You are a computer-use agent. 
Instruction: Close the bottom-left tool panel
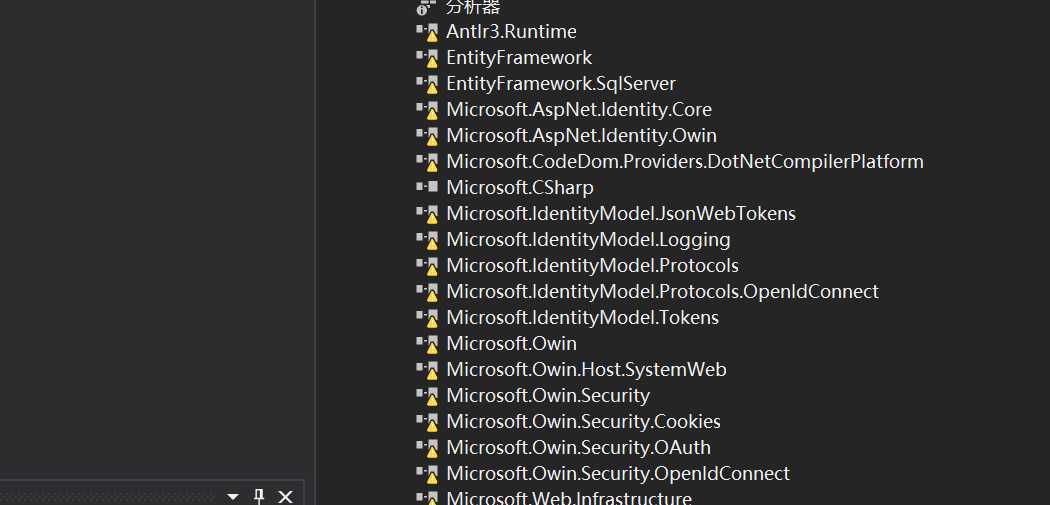[285, 496]
